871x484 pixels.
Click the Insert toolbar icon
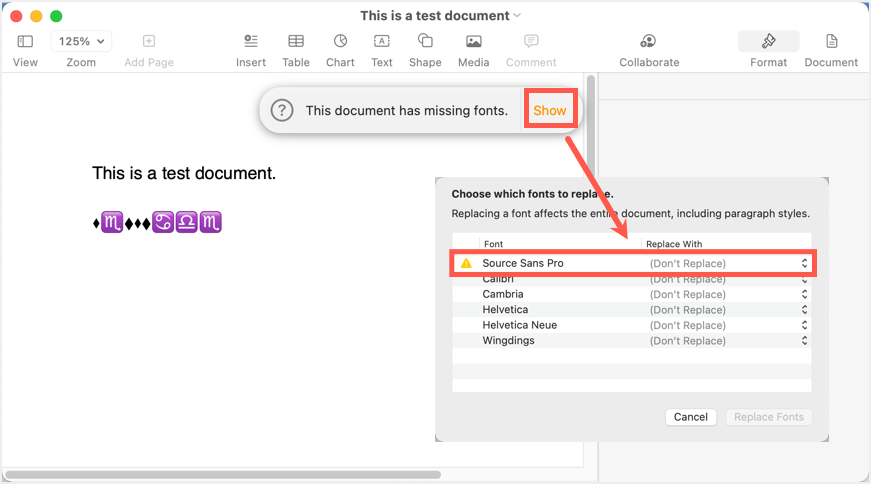click(251, 41)
